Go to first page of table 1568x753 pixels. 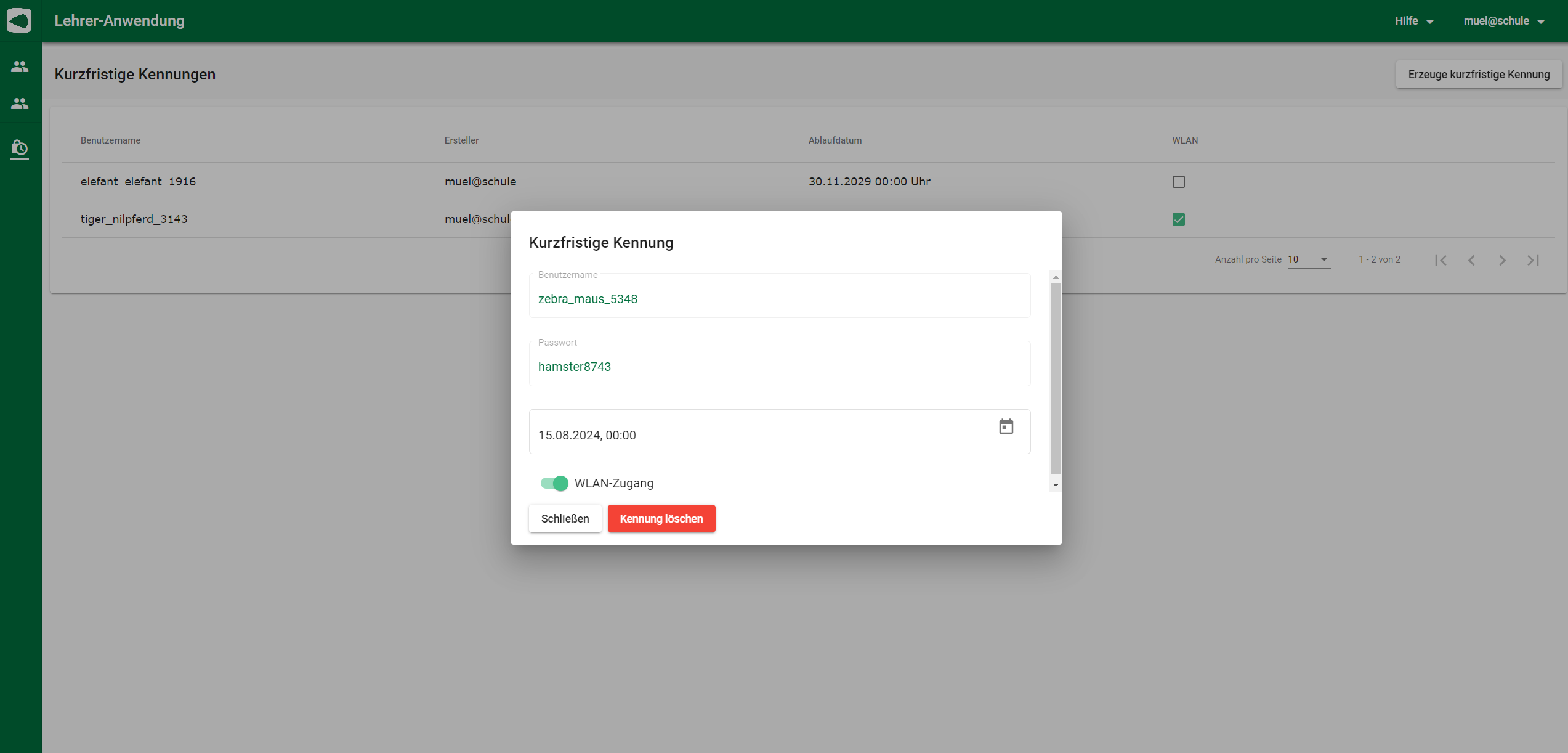click(x=1441, y=260)
